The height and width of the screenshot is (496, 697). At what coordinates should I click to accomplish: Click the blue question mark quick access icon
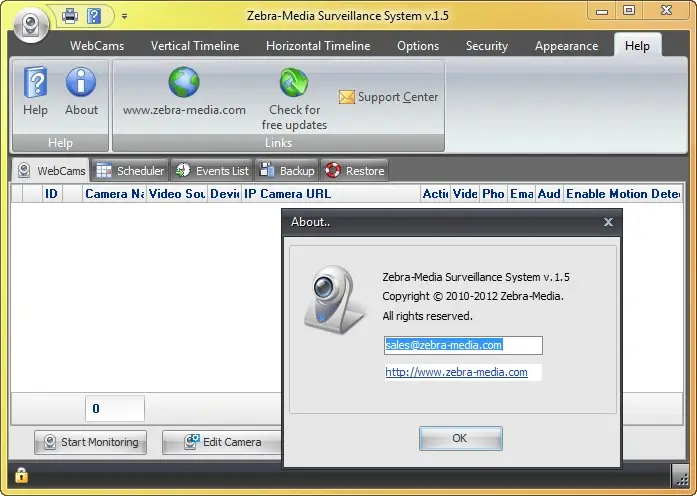click(94, 16)
